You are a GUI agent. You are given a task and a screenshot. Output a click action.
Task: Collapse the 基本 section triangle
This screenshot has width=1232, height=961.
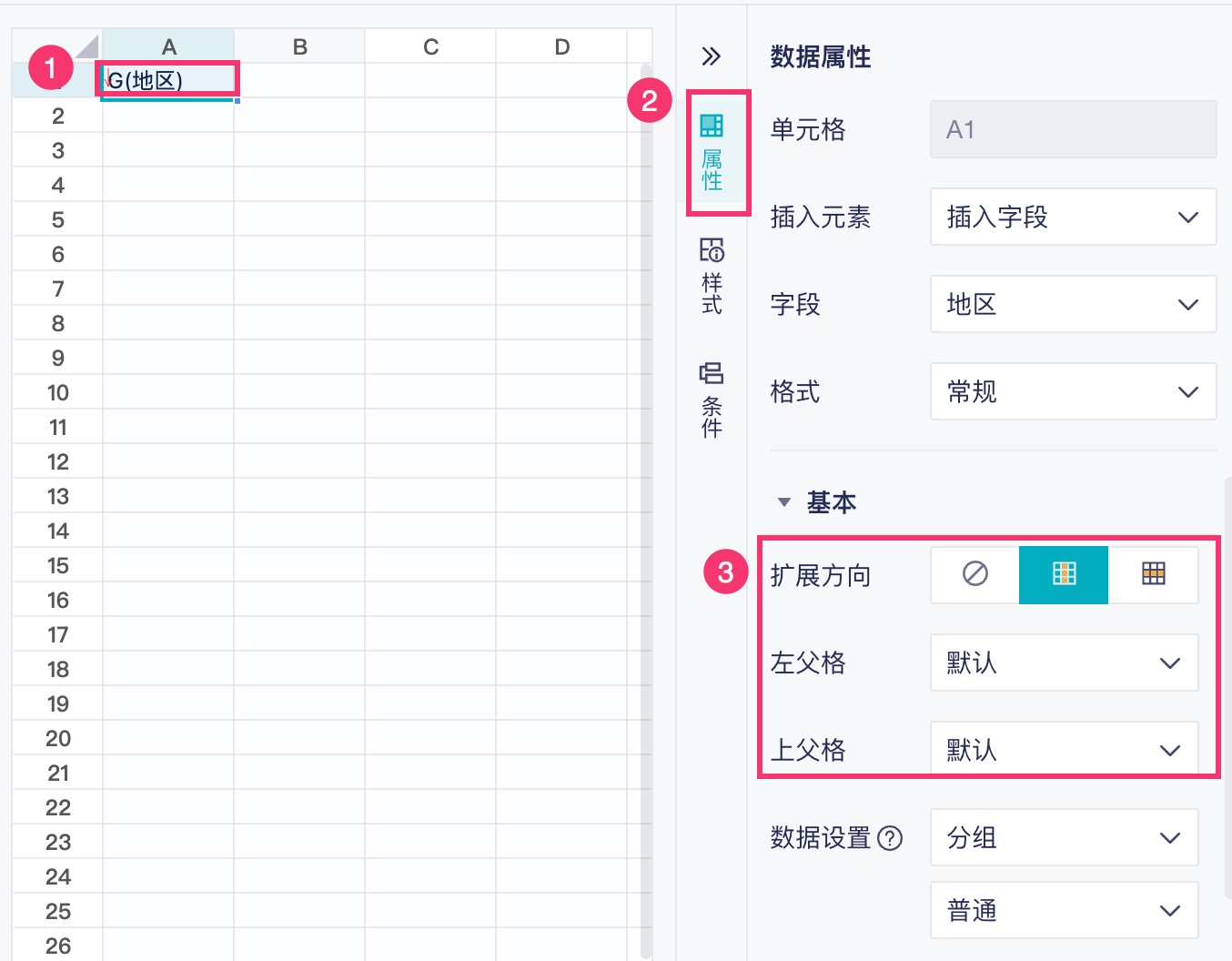[x=784, y=502]
